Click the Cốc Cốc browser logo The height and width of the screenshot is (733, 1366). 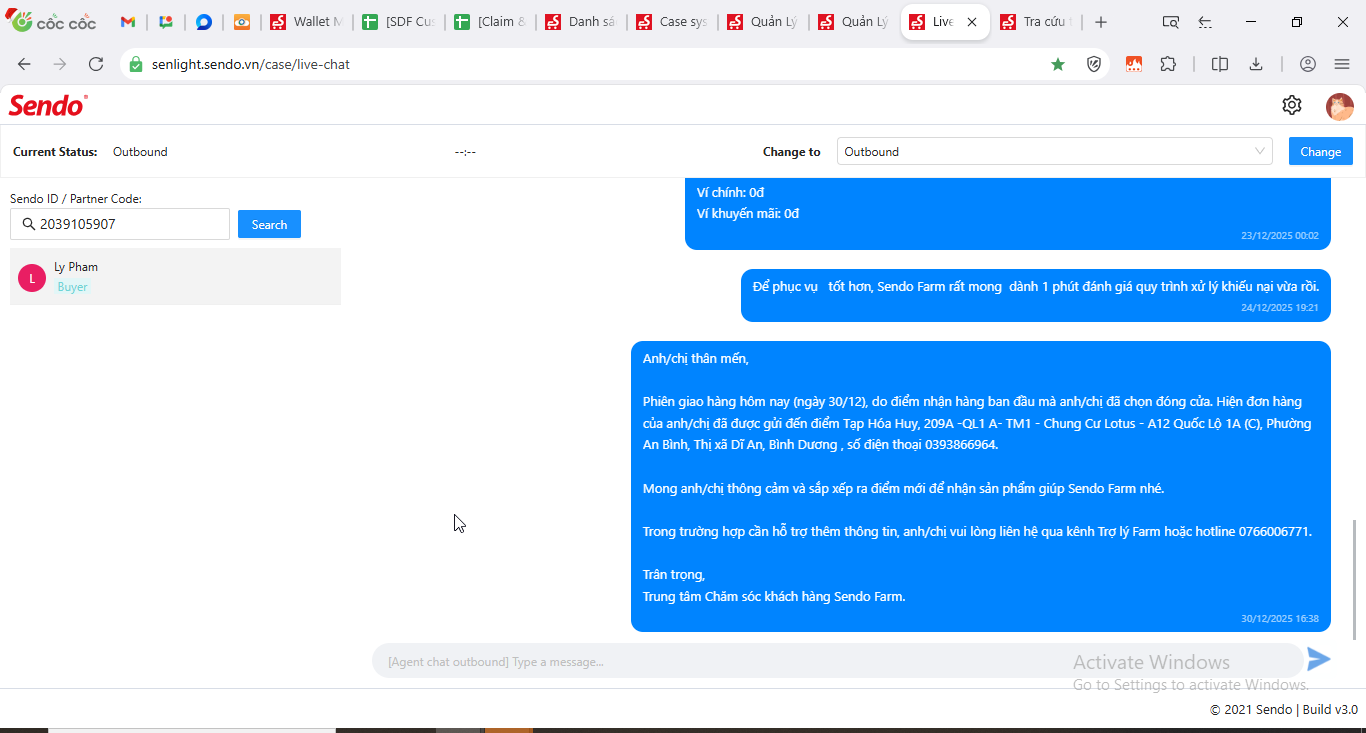(52, 21)
